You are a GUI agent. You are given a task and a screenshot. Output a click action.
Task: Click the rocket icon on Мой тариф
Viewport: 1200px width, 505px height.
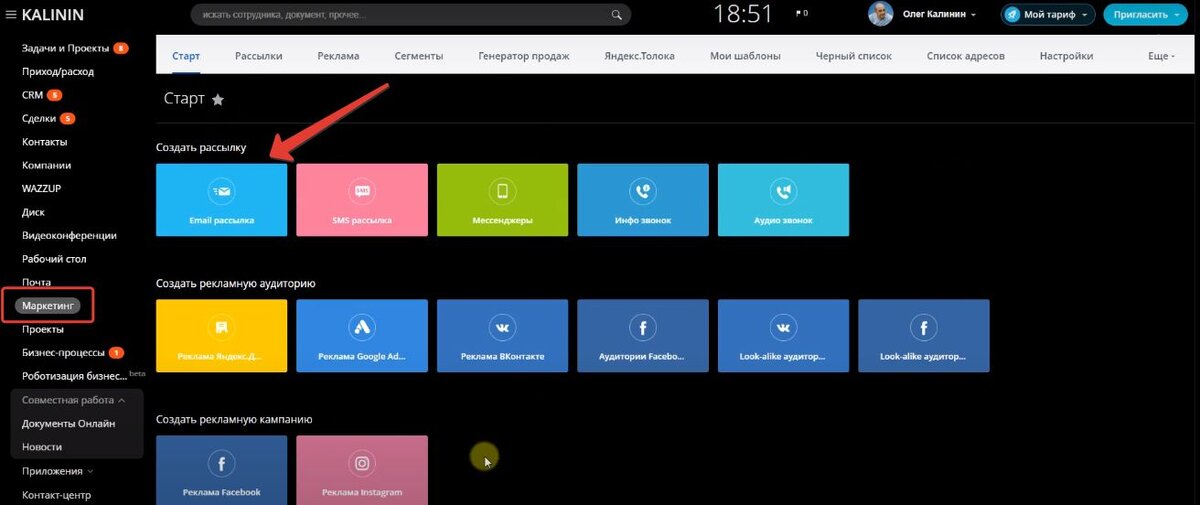click(1012, 15)
